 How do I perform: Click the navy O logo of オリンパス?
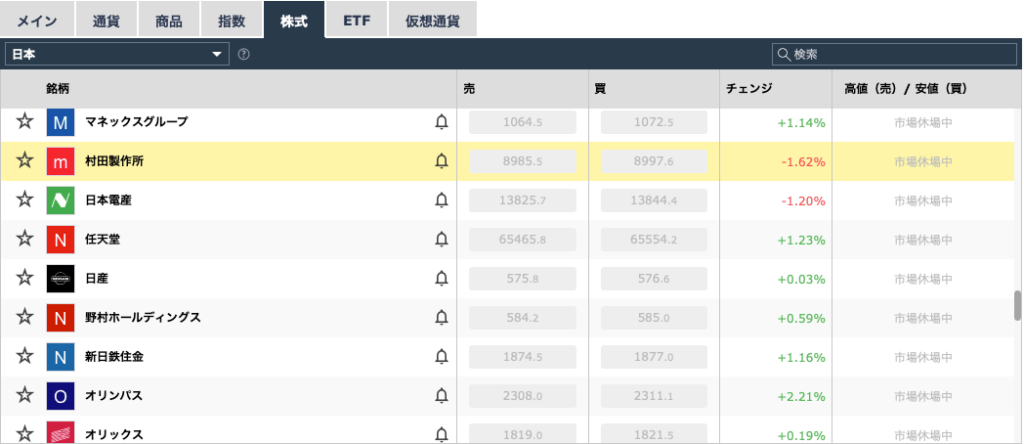60,396
